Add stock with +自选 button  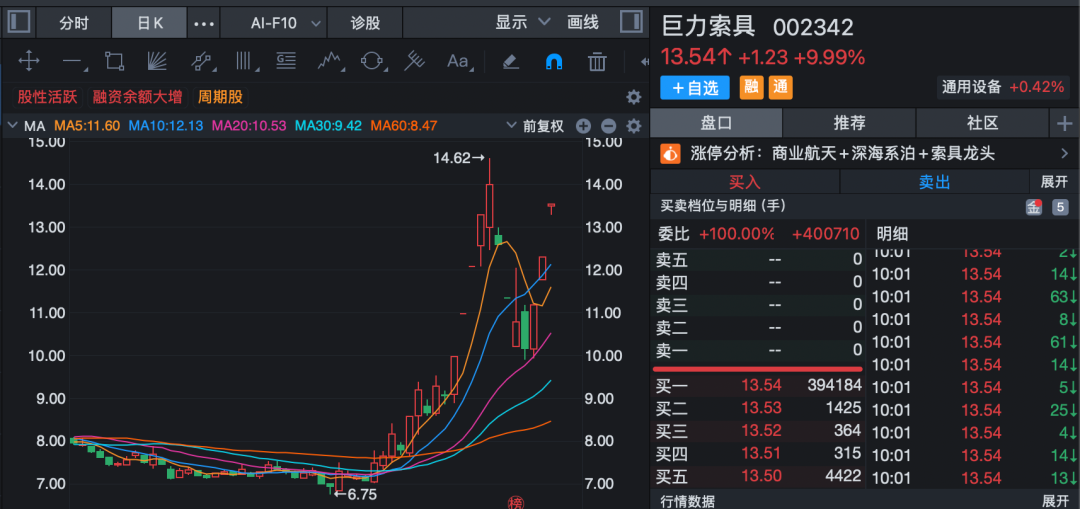[695, 88]
